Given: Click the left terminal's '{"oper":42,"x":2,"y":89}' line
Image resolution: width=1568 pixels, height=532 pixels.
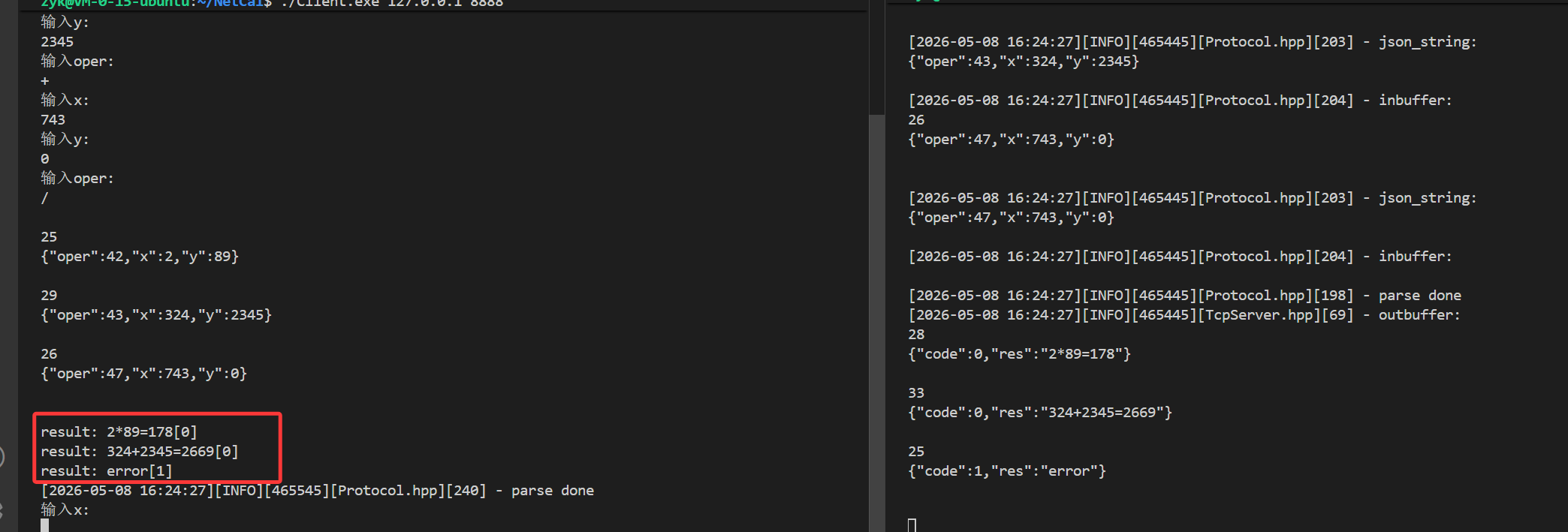Looking at the screenshot, I should (140, 257).
